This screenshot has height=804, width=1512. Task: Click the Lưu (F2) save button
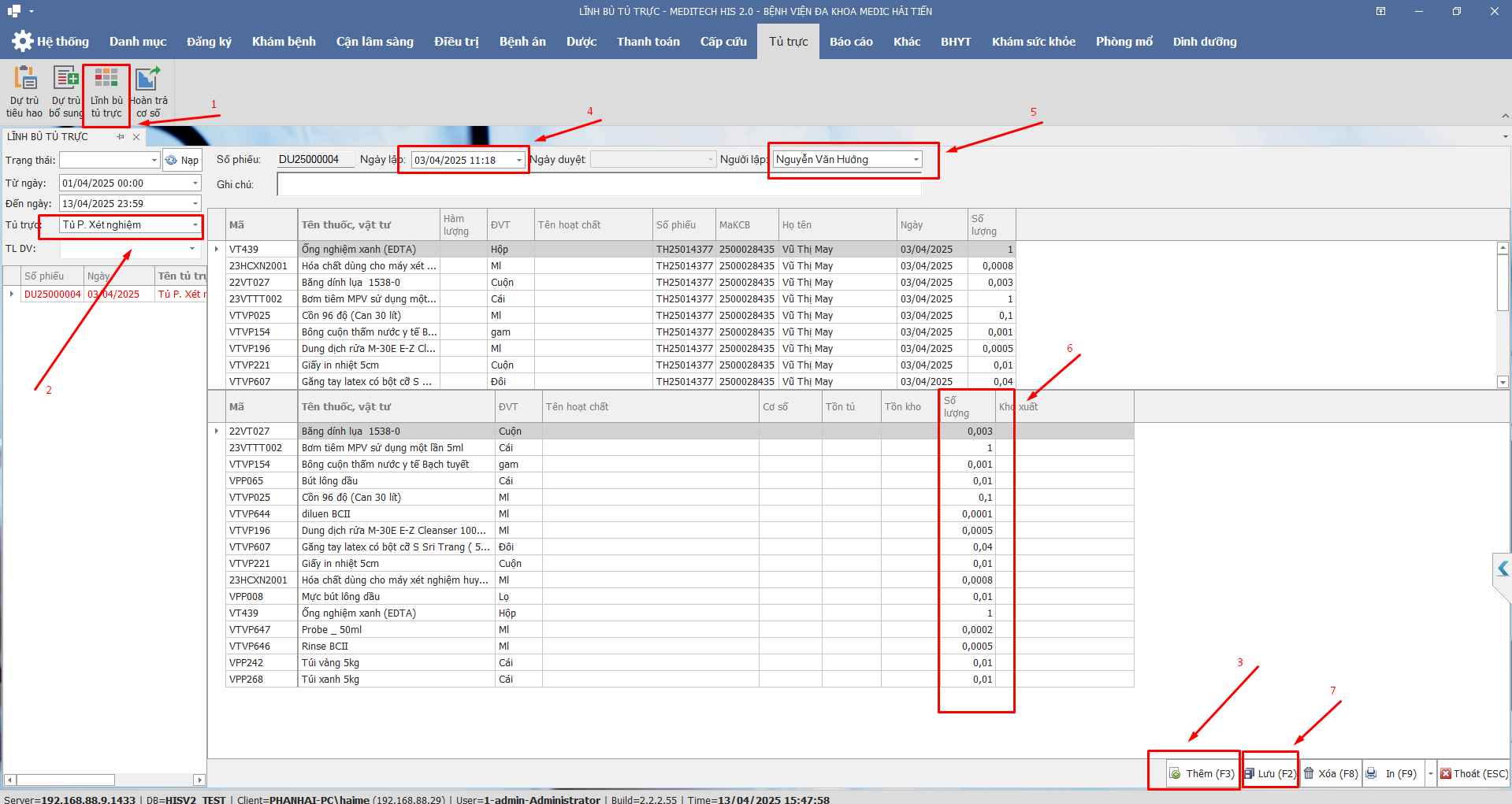(1270, 773)
